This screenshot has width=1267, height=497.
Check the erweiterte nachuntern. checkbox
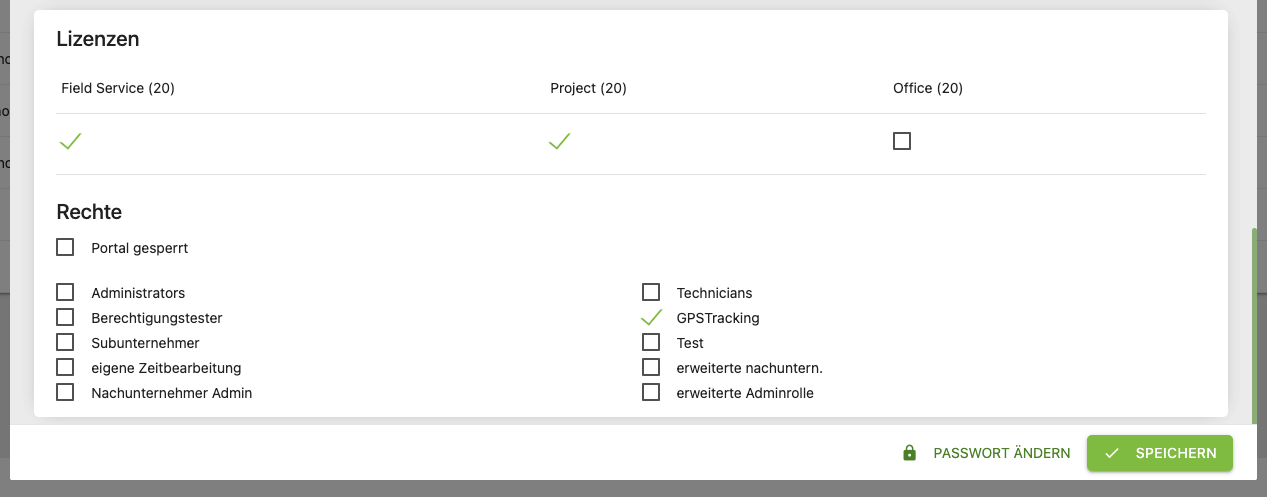651,367
